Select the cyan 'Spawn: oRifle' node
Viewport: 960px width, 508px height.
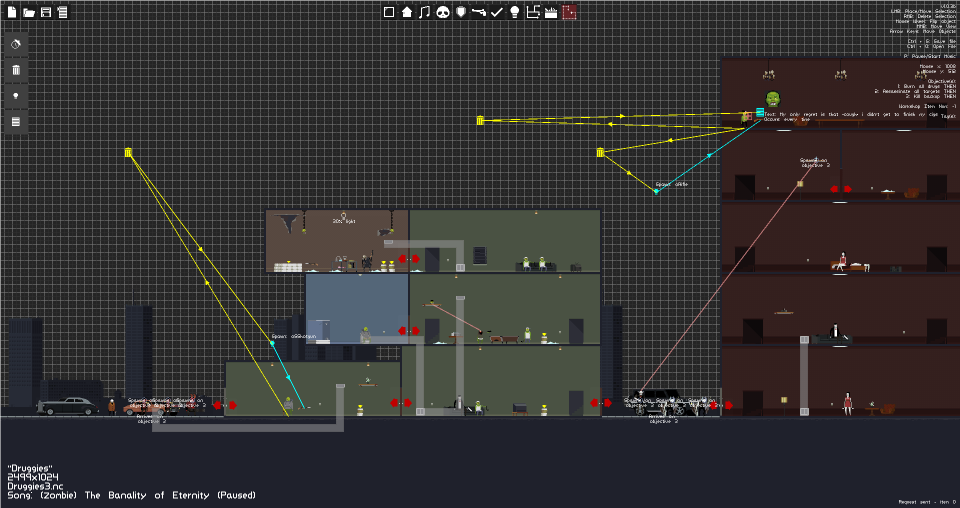pyautogui.click(x=656, y=192)
